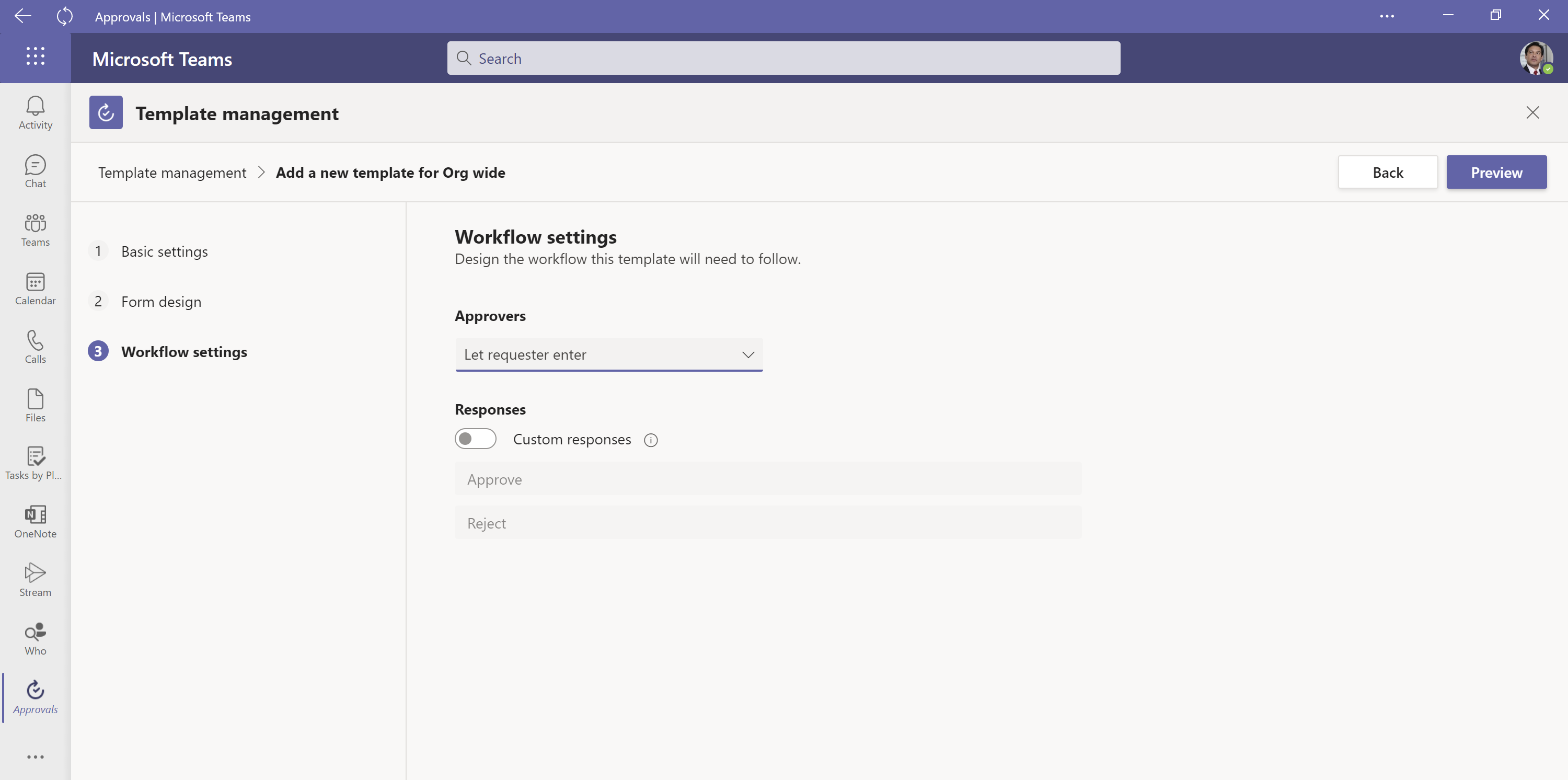Click the Back button

1388,171
